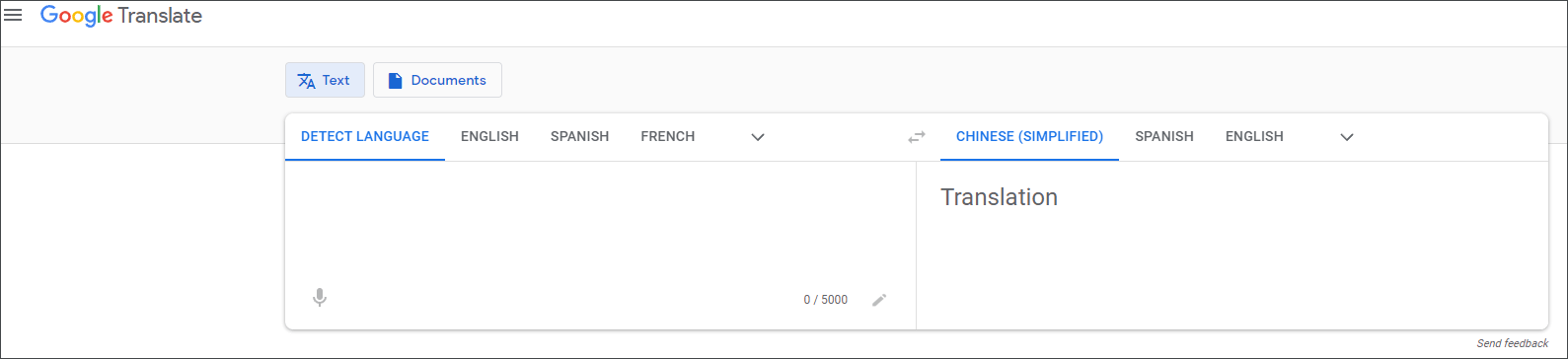
Task: Swap languages with the arrows icon
Action: pos(917,137)
